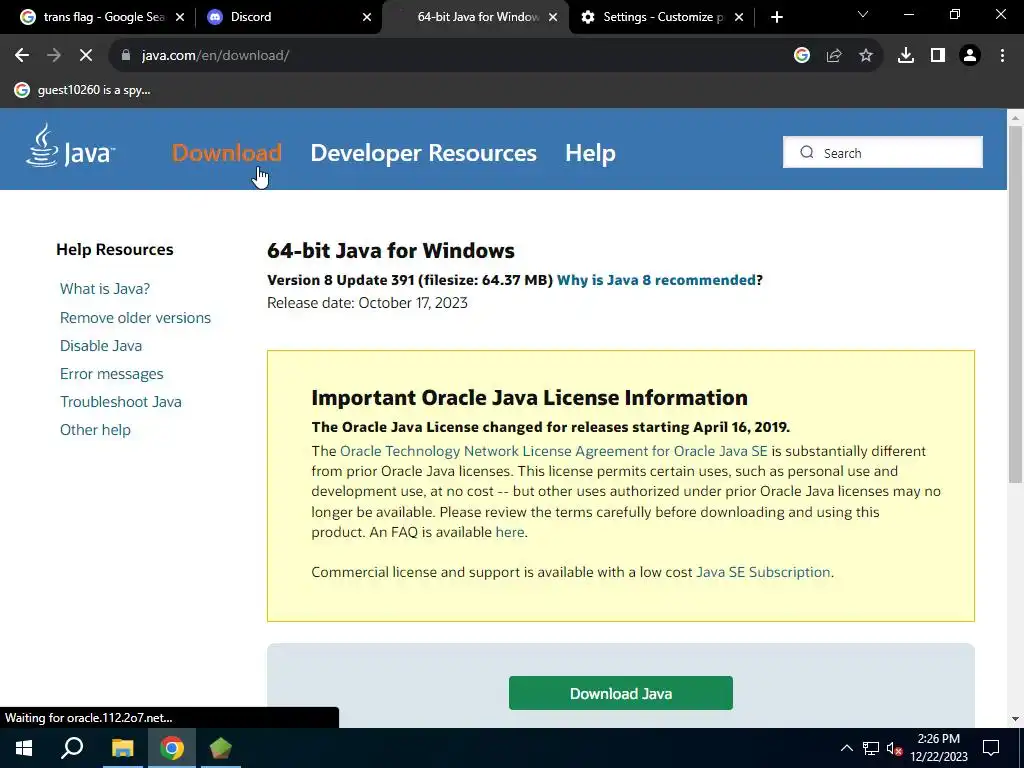The height and width of the screenshot is (768, 1024).
Task: Click the search magnifier icon on Java site
Action: pyautogui.click(x=807, y=152)
